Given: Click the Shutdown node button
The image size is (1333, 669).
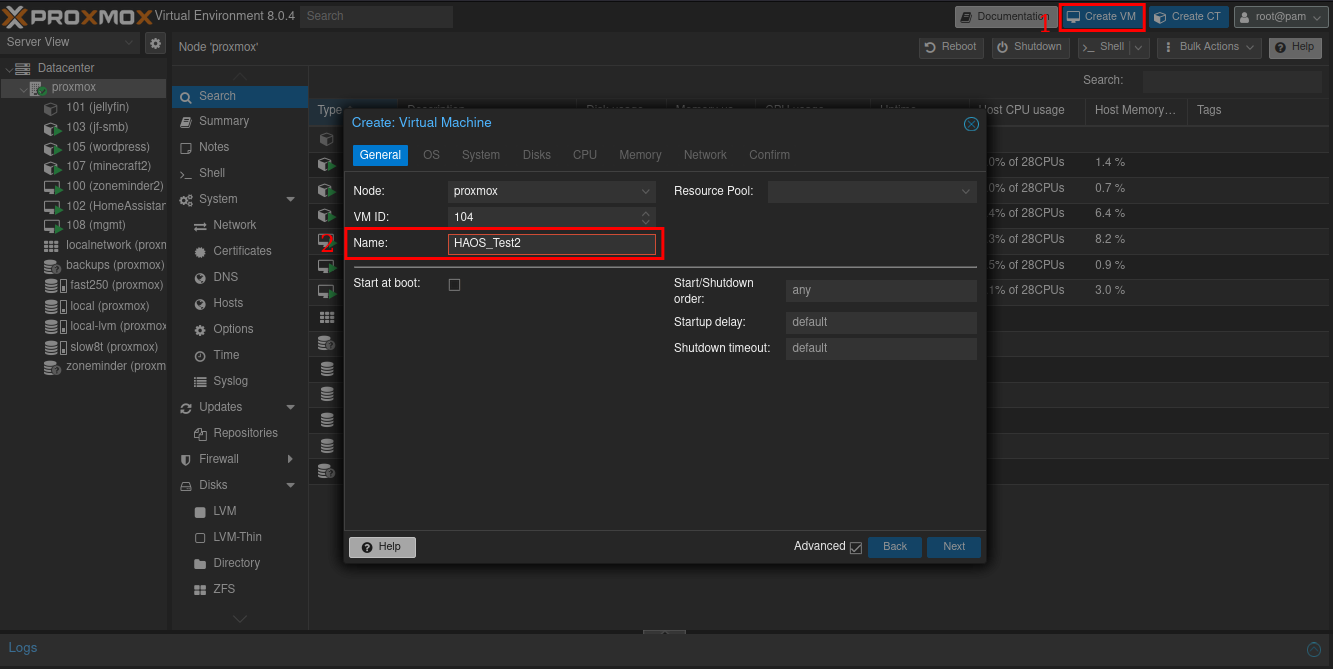Looking at the screenshot, I should click(x=1029, y=47).
